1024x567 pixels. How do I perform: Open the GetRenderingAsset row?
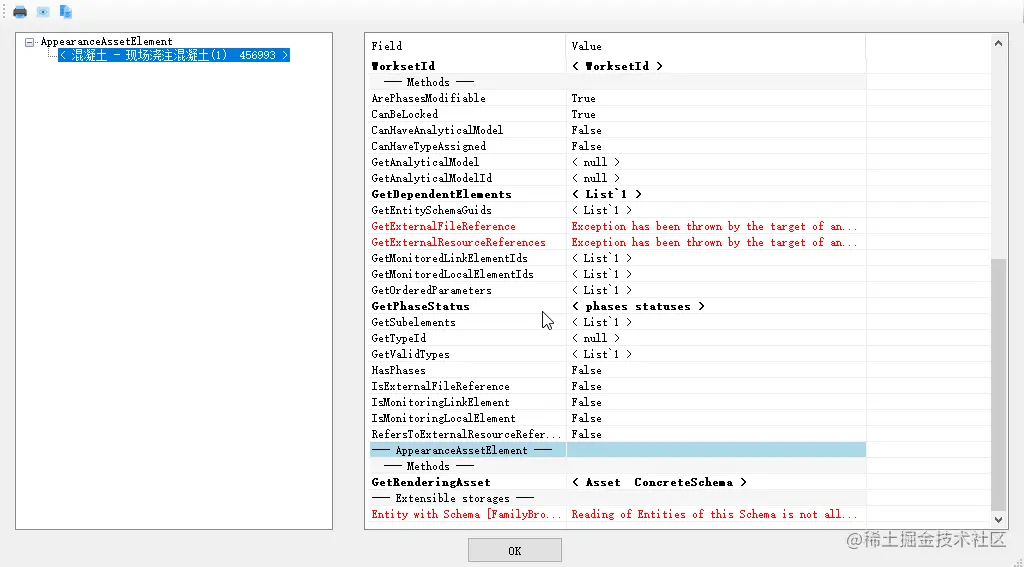click(431, 482)
